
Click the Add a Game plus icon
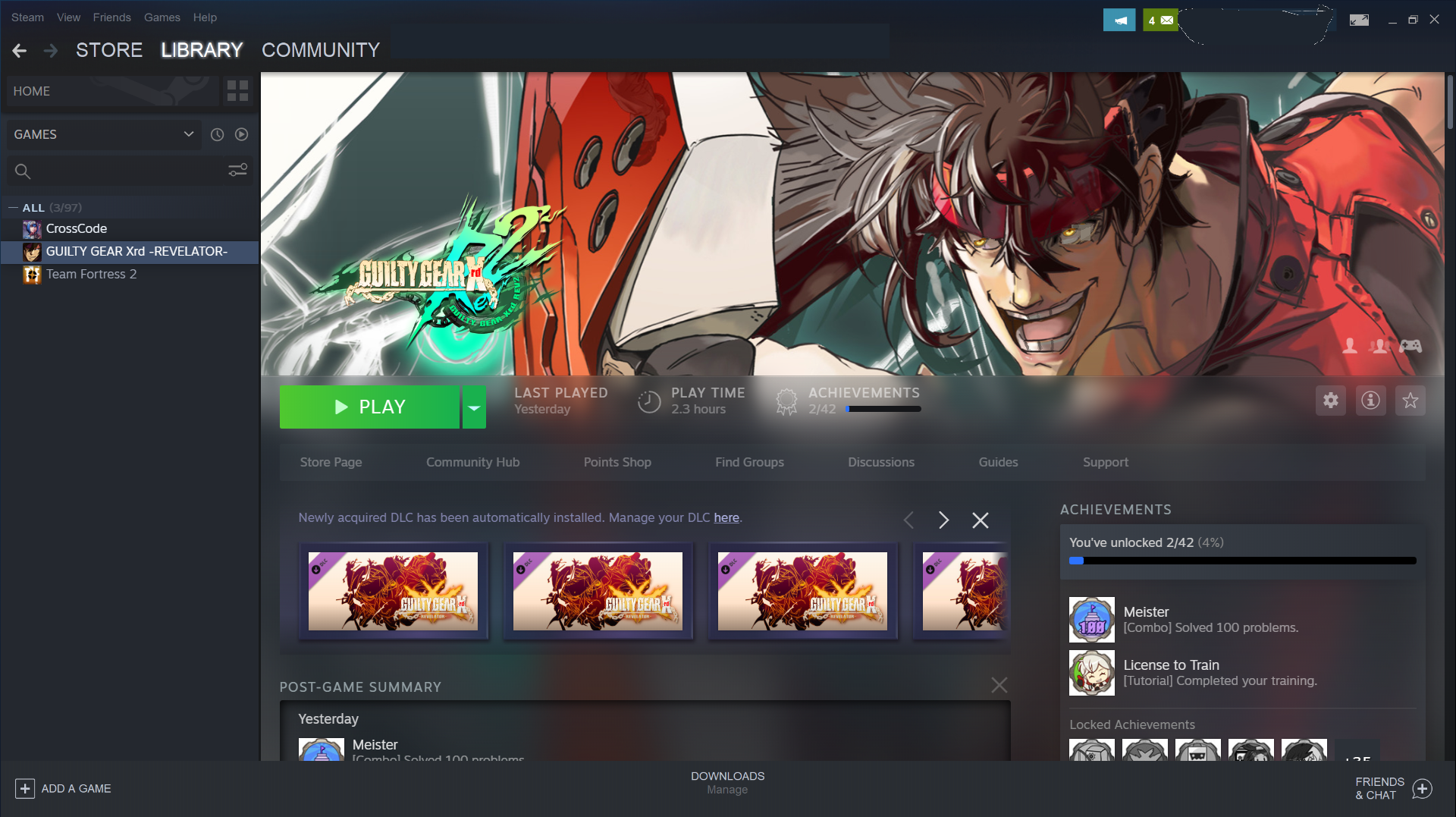[x=25, y=789]
